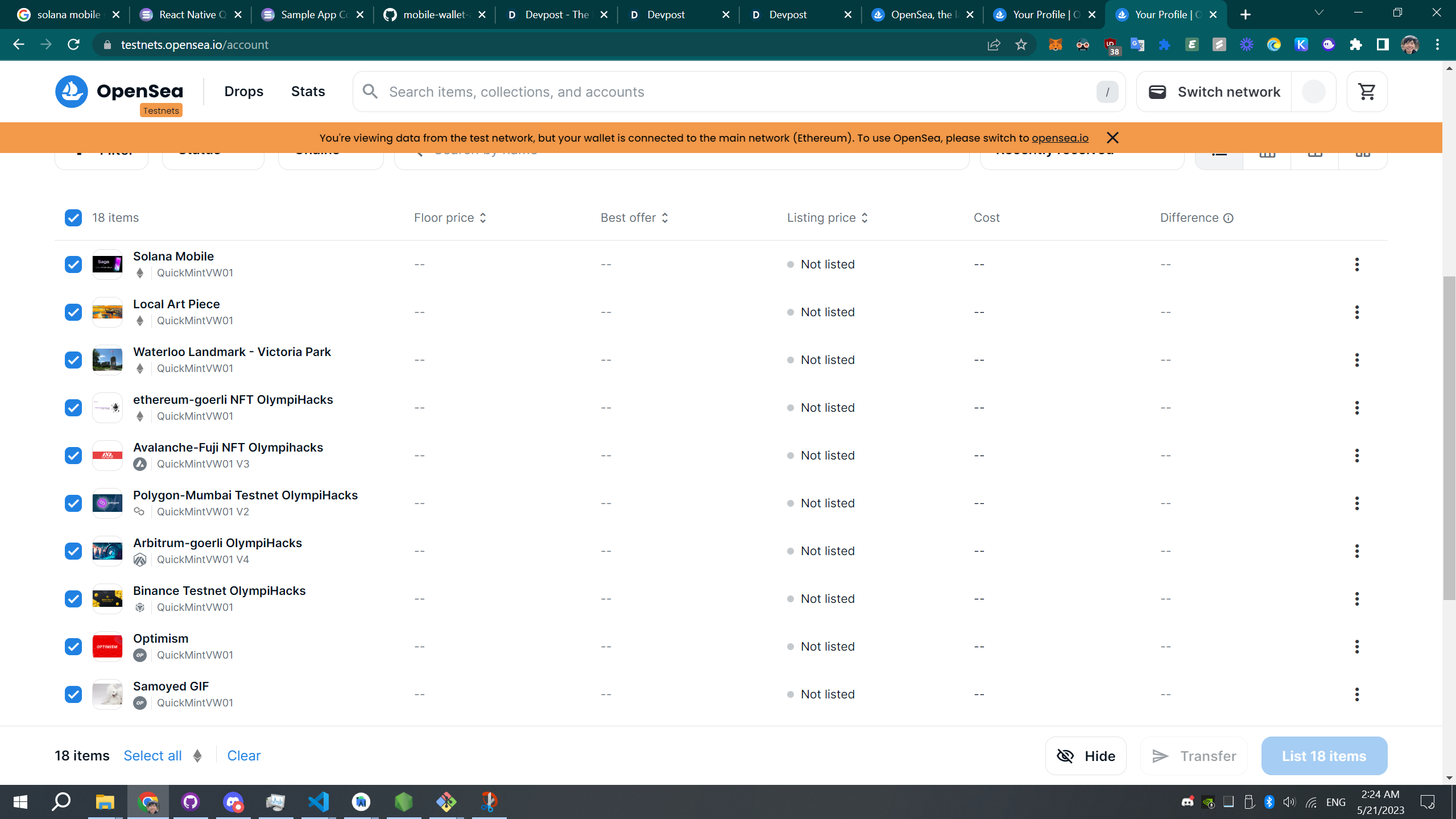Open the Drops menu
Viewport: 1456px width, 819px height.
coord(243,92)
